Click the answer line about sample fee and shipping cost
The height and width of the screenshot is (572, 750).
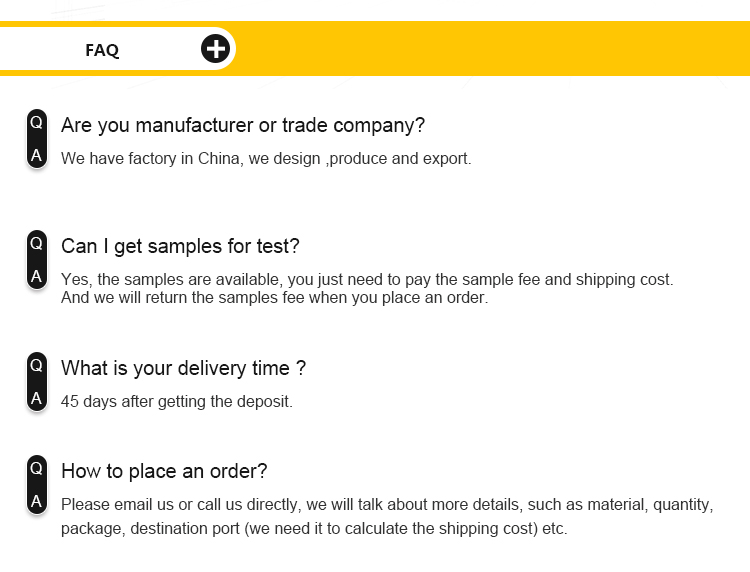coord(367,280)
